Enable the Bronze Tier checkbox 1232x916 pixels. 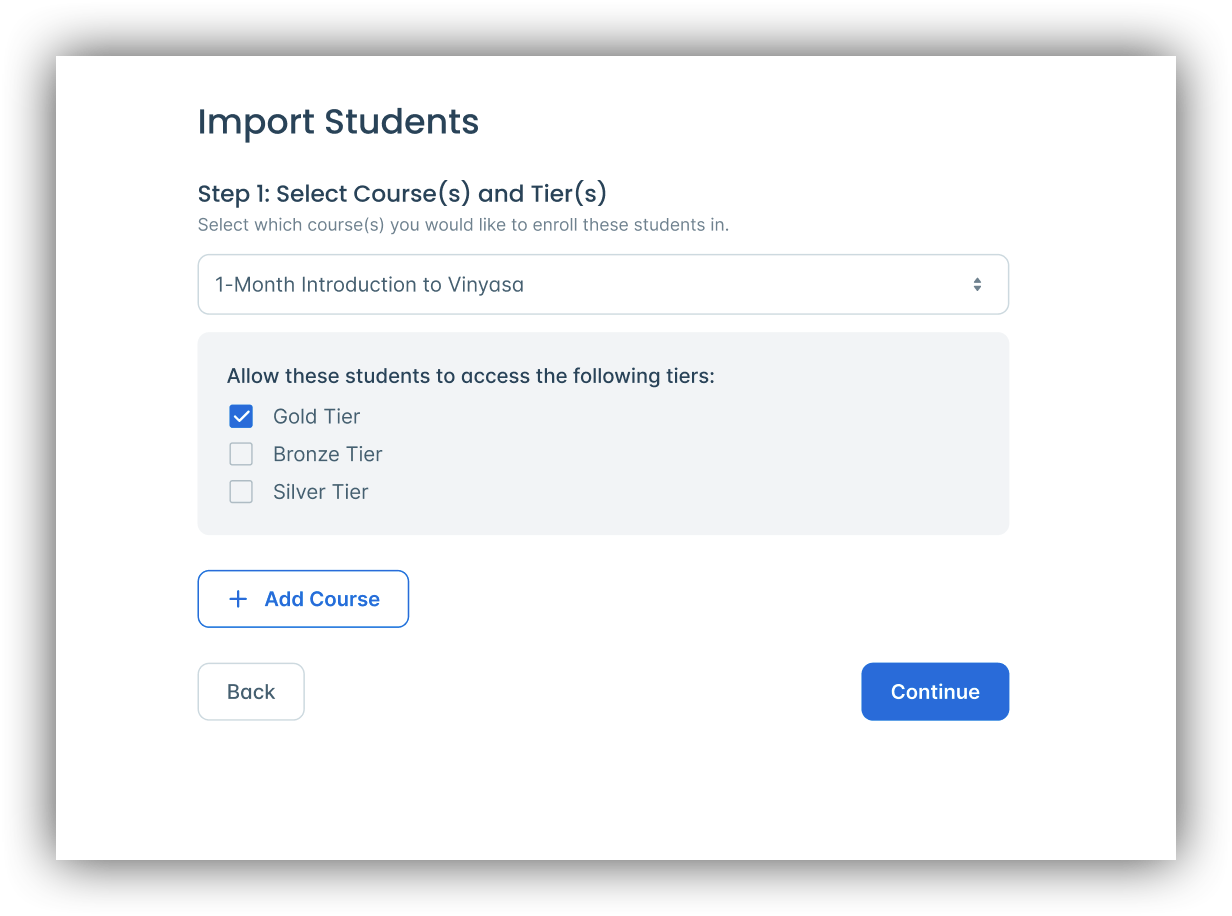pyautogui.click(x=240, y=454)
